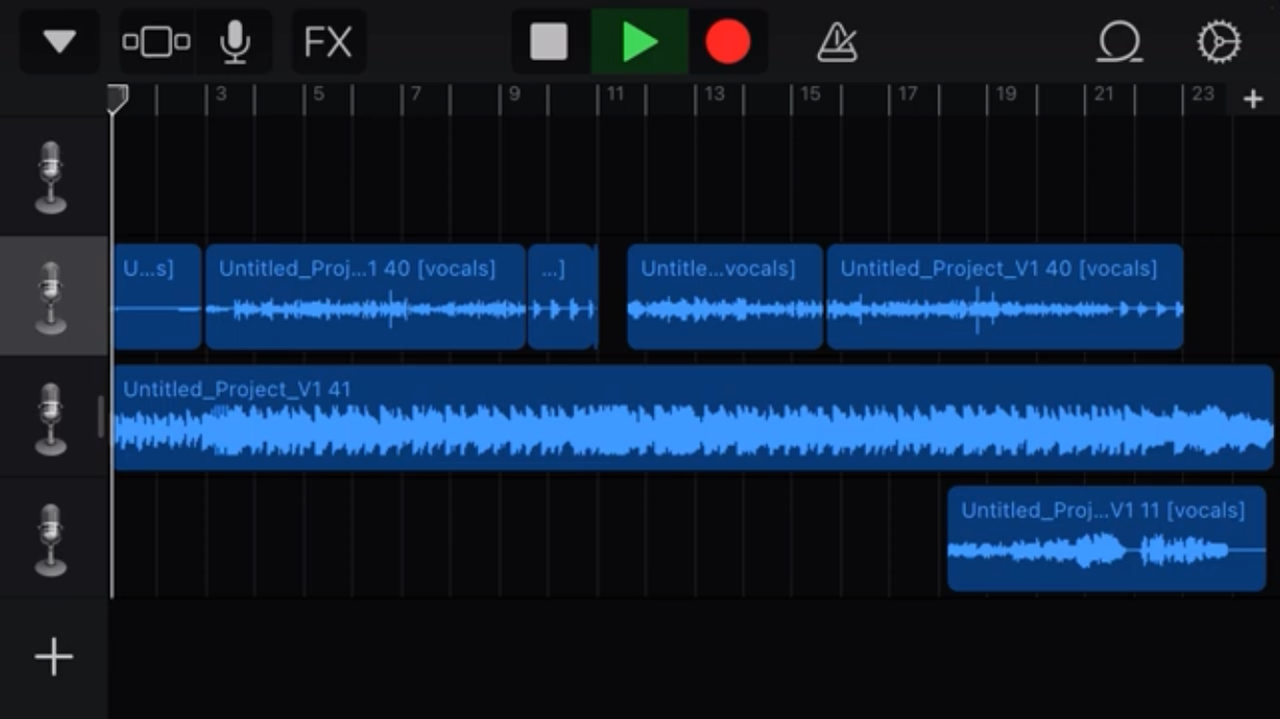Tap bar 7 on the ruler
This screenshot has height=719, width=1280.
[416, 94]
